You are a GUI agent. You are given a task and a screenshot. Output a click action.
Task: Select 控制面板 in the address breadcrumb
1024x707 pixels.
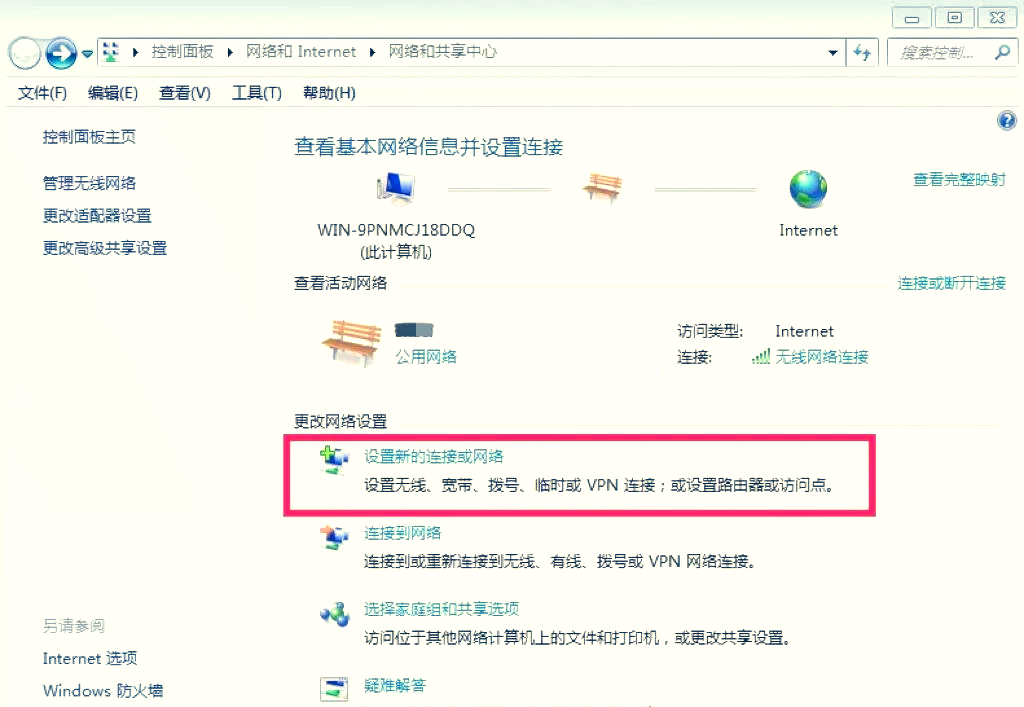click(182, 52)
